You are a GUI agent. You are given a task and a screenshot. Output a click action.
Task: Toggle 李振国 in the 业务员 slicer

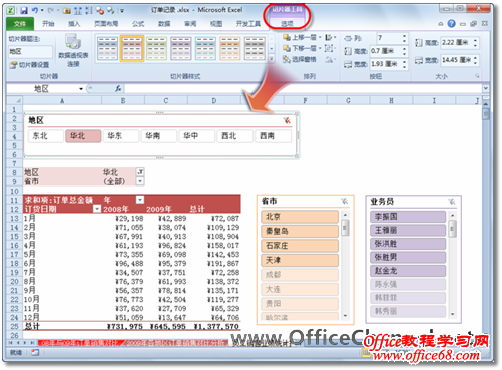click(408, 217)
